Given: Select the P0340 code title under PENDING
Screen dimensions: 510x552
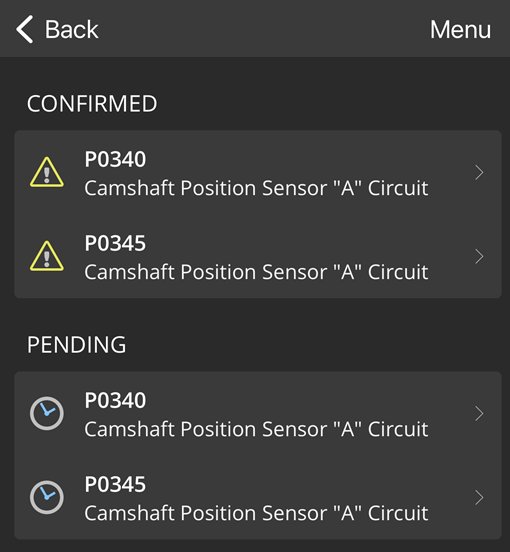Looking at the screenshot, I should (115, 400).
